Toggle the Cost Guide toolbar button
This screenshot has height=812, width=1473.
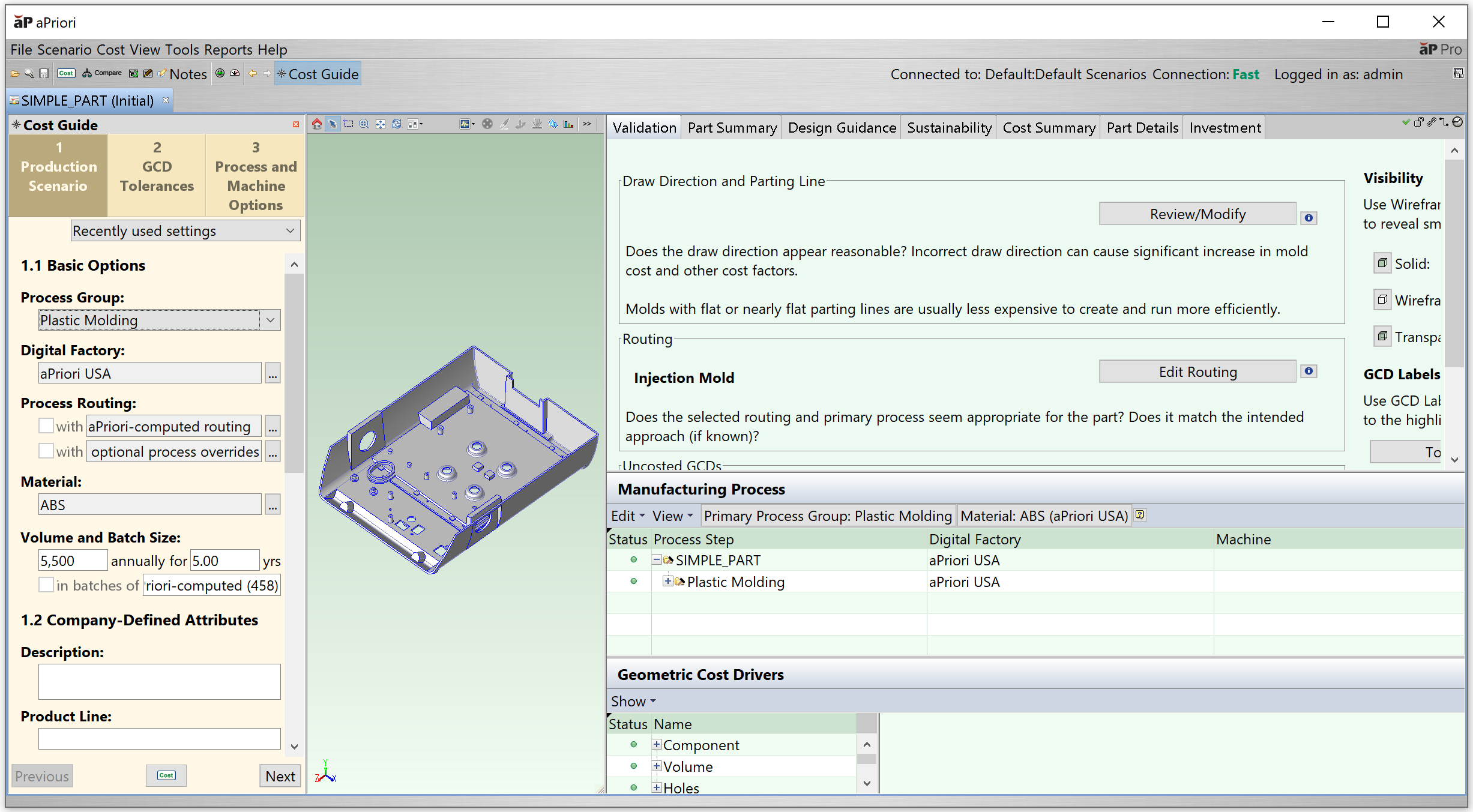[318, 74]
